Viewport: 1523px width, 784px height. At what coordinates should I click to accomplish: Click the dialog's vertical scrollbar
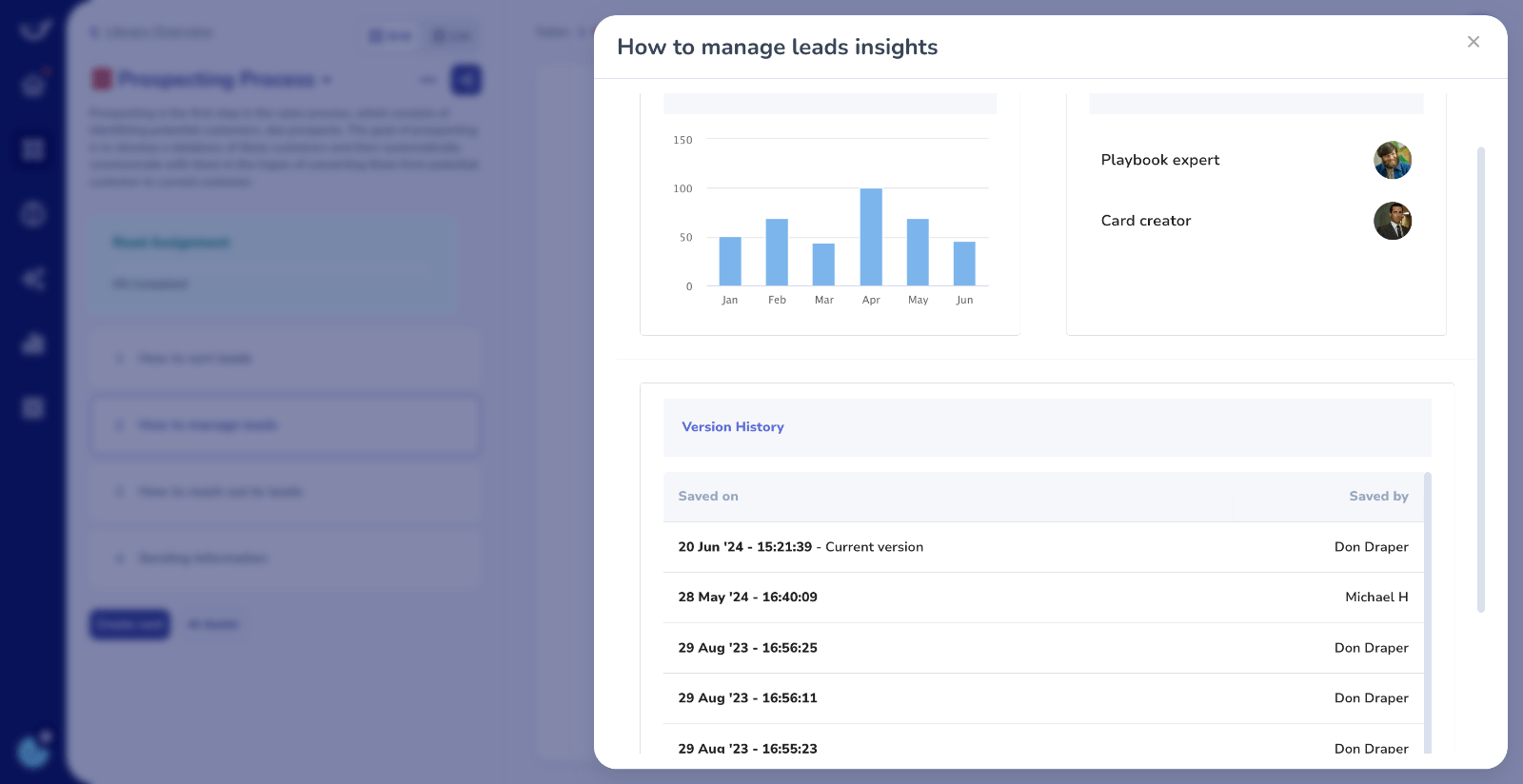(1480, 379)
